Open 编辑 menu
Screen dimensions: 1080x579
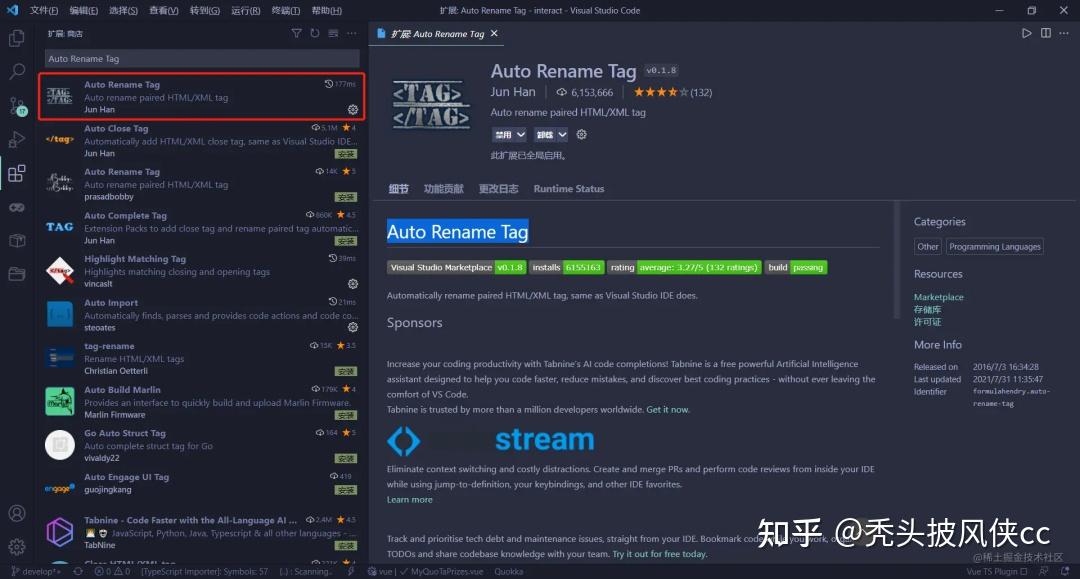click(x=83, y=10)
